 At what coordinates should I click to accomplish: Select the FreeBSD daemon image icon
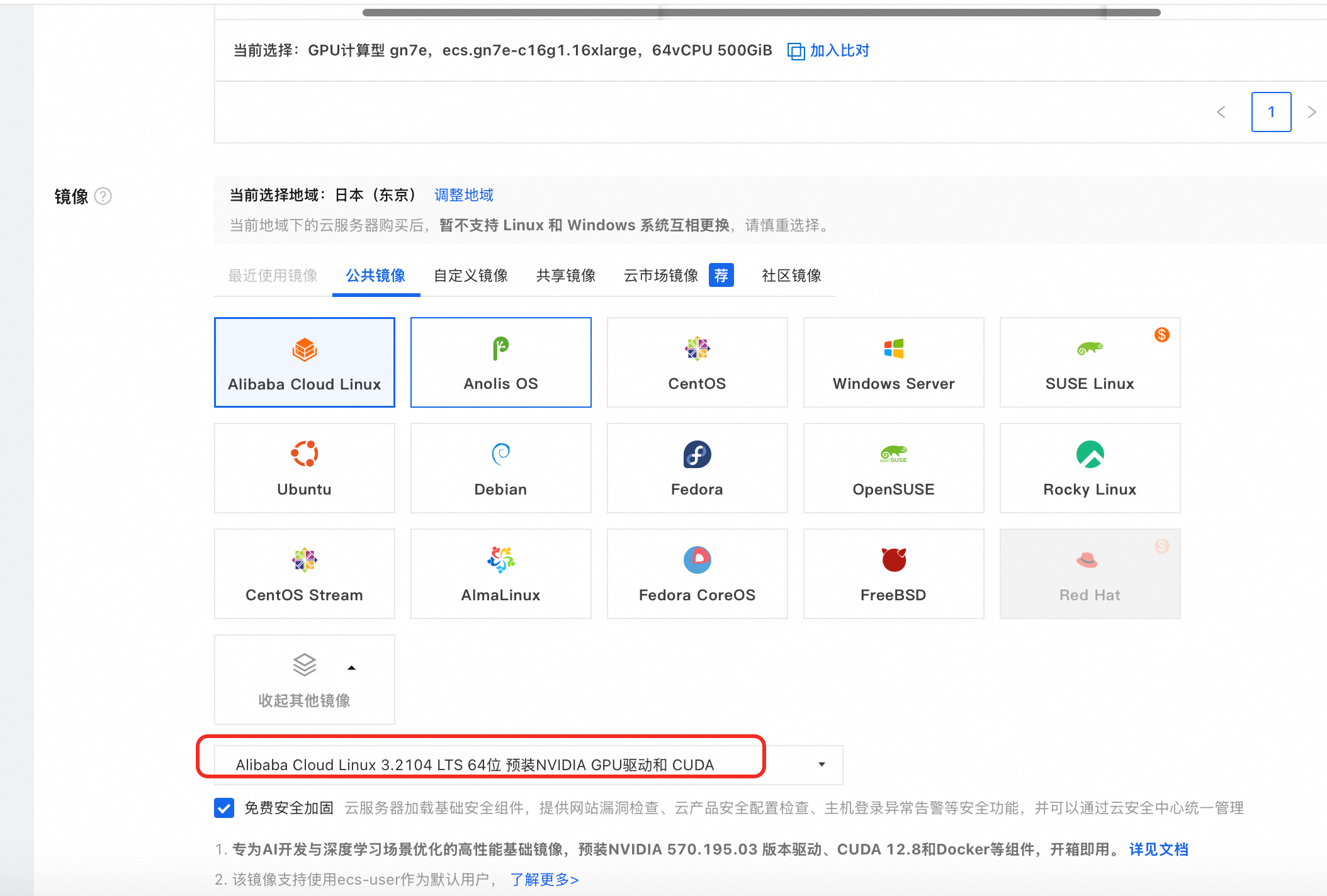click(x=893, y=559)
